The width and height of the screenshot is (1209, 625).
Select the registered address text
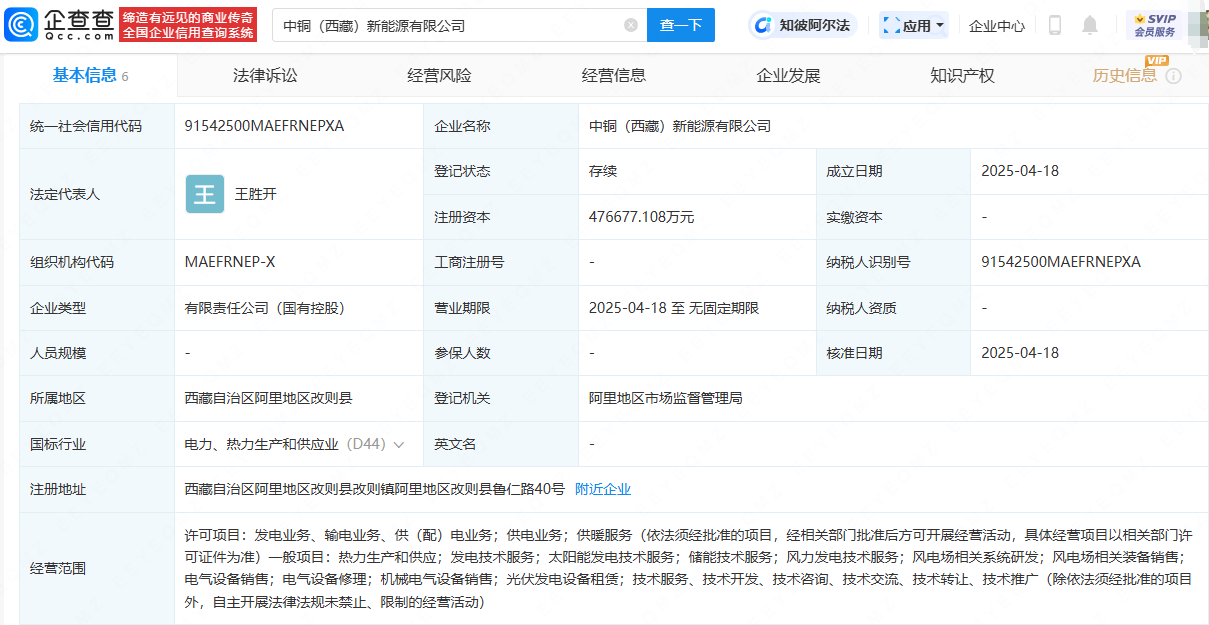(375, 489)
